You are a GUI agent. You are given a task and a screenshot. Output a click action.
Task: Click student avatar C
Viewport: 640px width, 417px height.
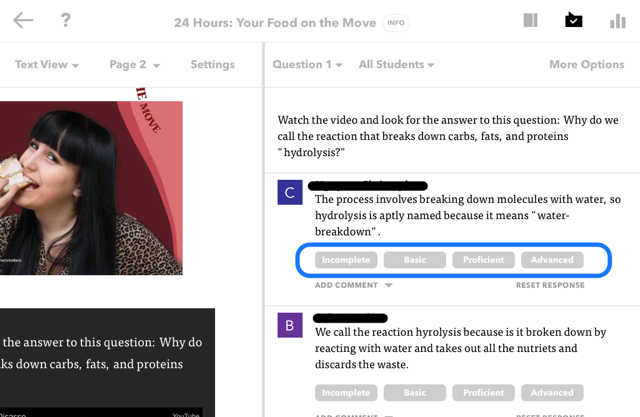pos(290,192)
